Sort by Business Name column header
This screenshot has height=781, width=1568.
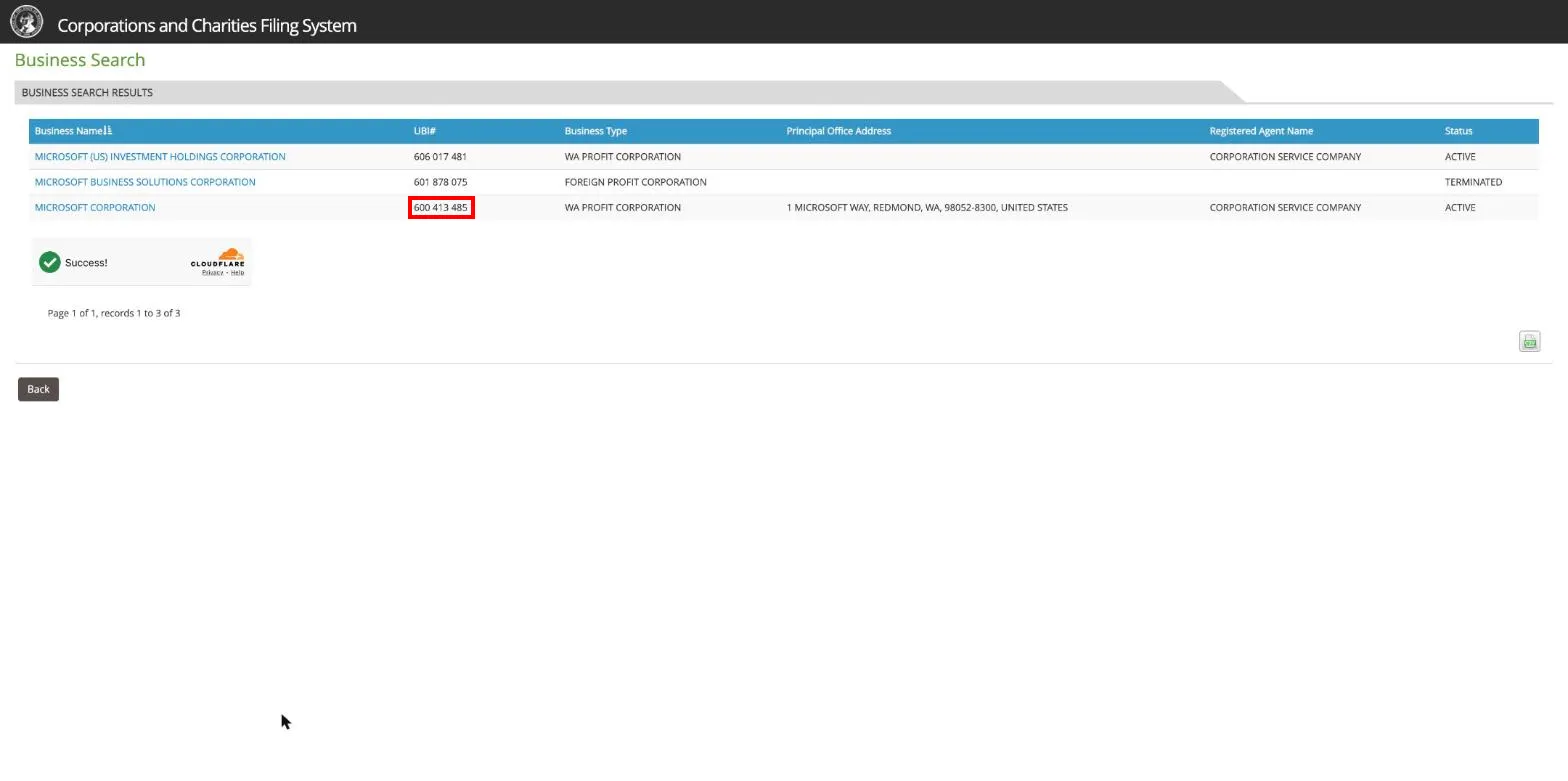[x=74, y=131]
